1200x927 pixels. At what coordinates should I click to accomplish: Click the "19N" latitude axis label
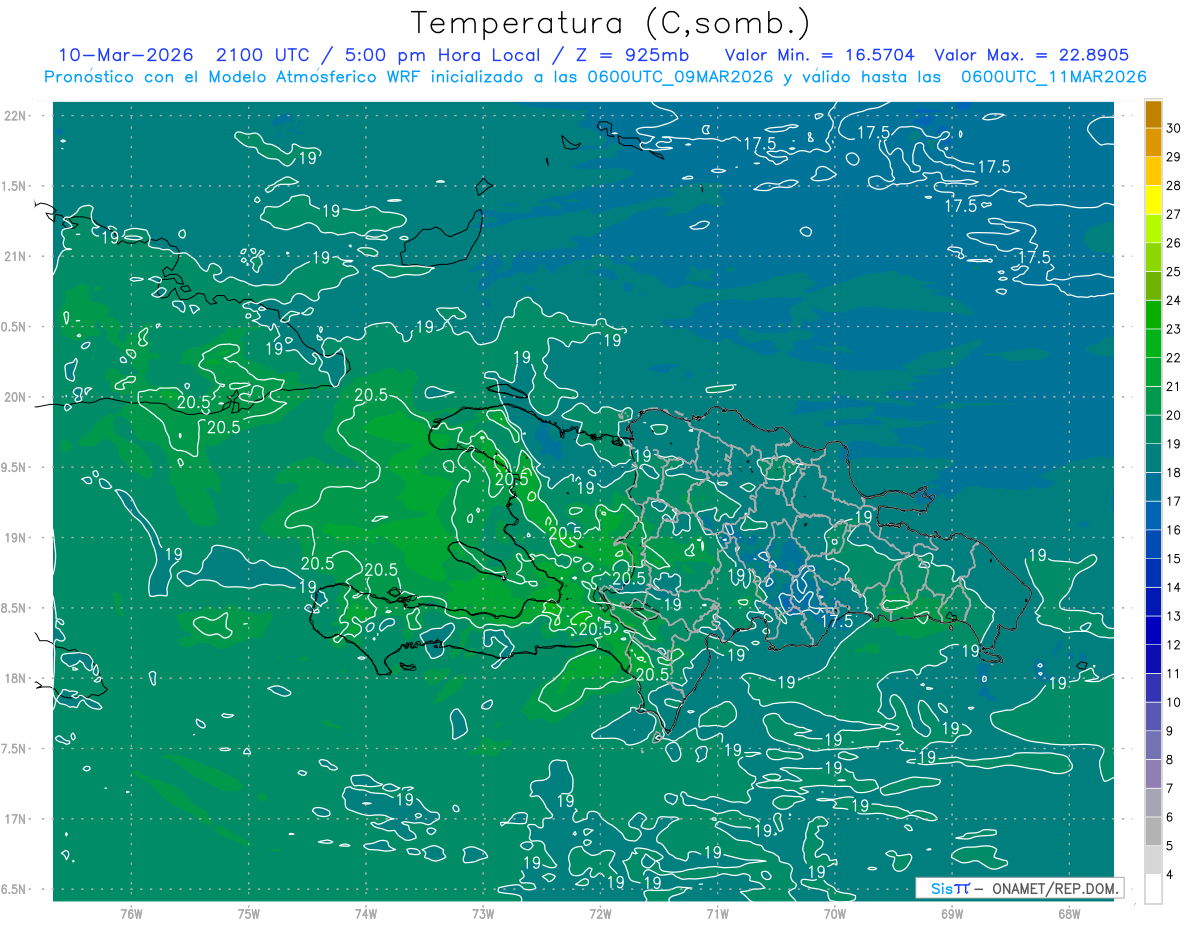tap(16, 538)
